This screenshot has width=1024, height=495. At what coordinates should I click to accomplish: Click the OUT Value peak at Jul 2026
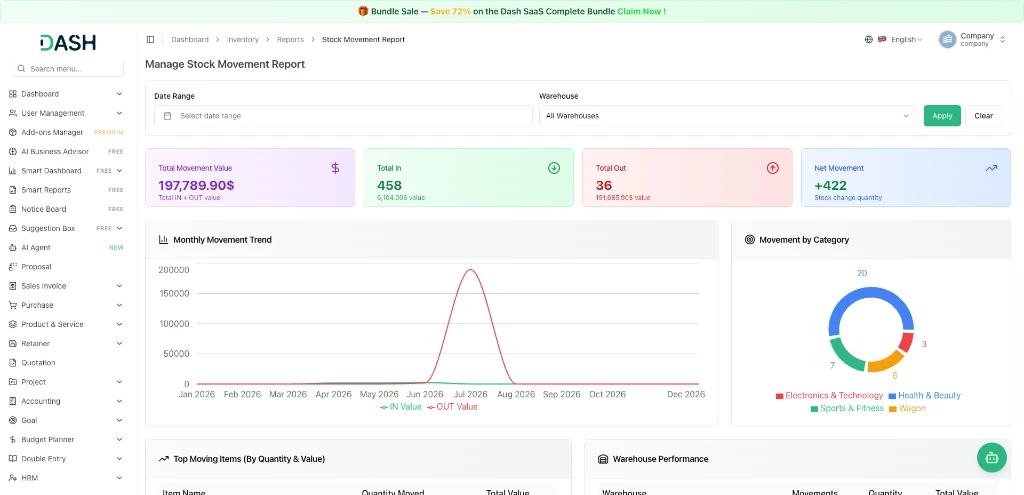(470, 269)
